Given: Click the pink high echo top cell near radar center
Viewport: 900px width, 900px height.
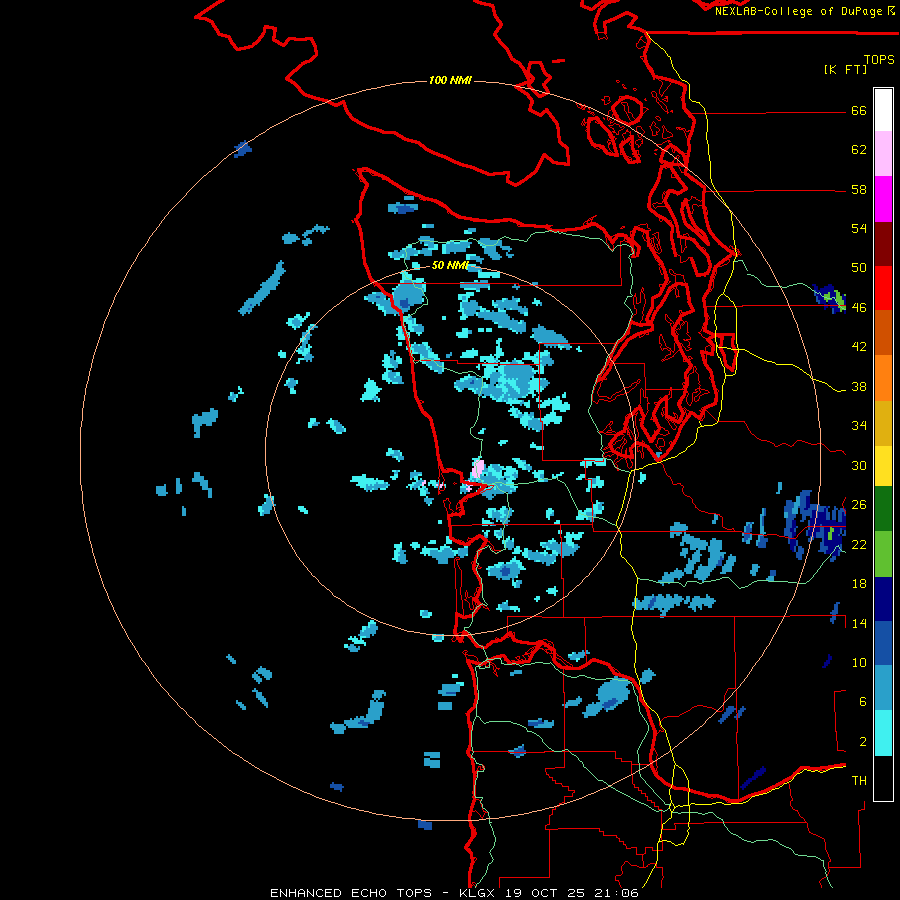Looking at the screenshot, I should [478, 469].
